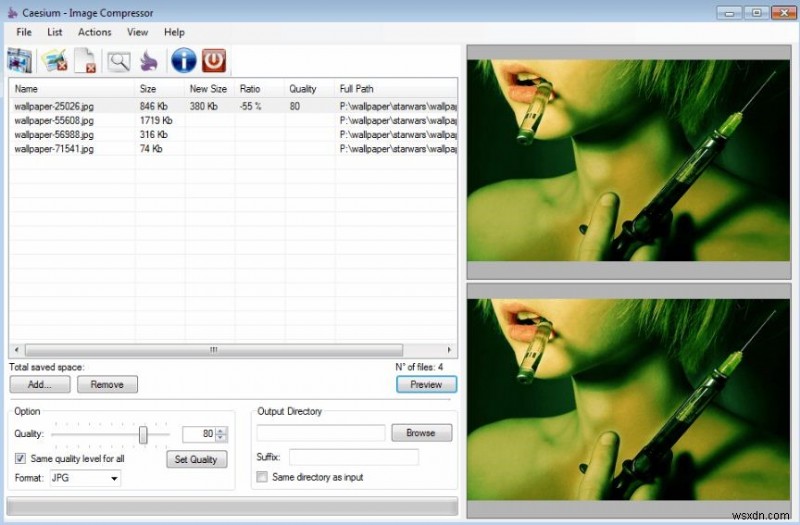Click the Suffix input field
Screen dimensions: 800x525
click(x=354, y=457)
